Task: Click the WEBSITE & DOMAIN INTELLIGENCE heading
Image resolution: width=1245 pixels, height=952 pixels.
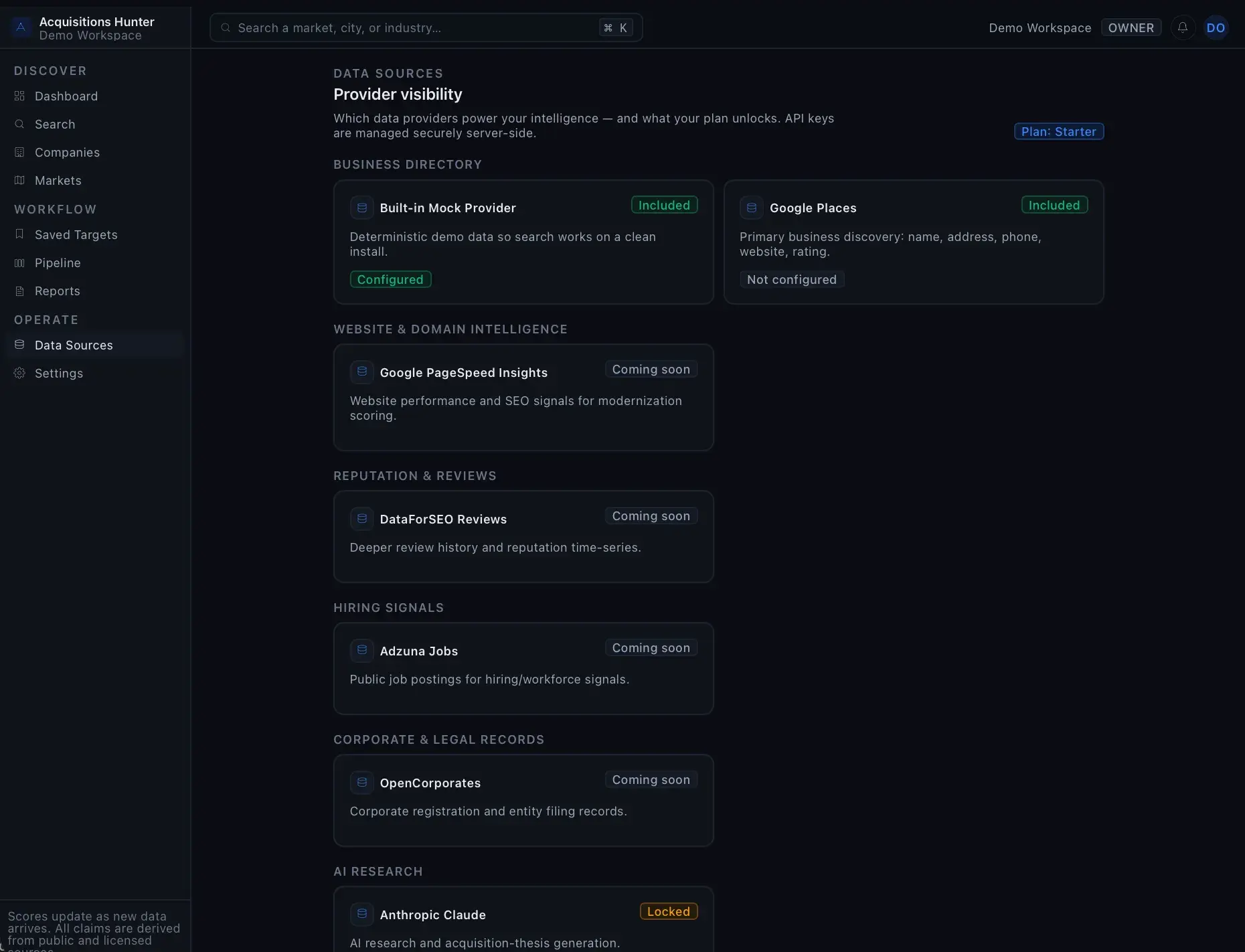Action: (x=450, y=329)
